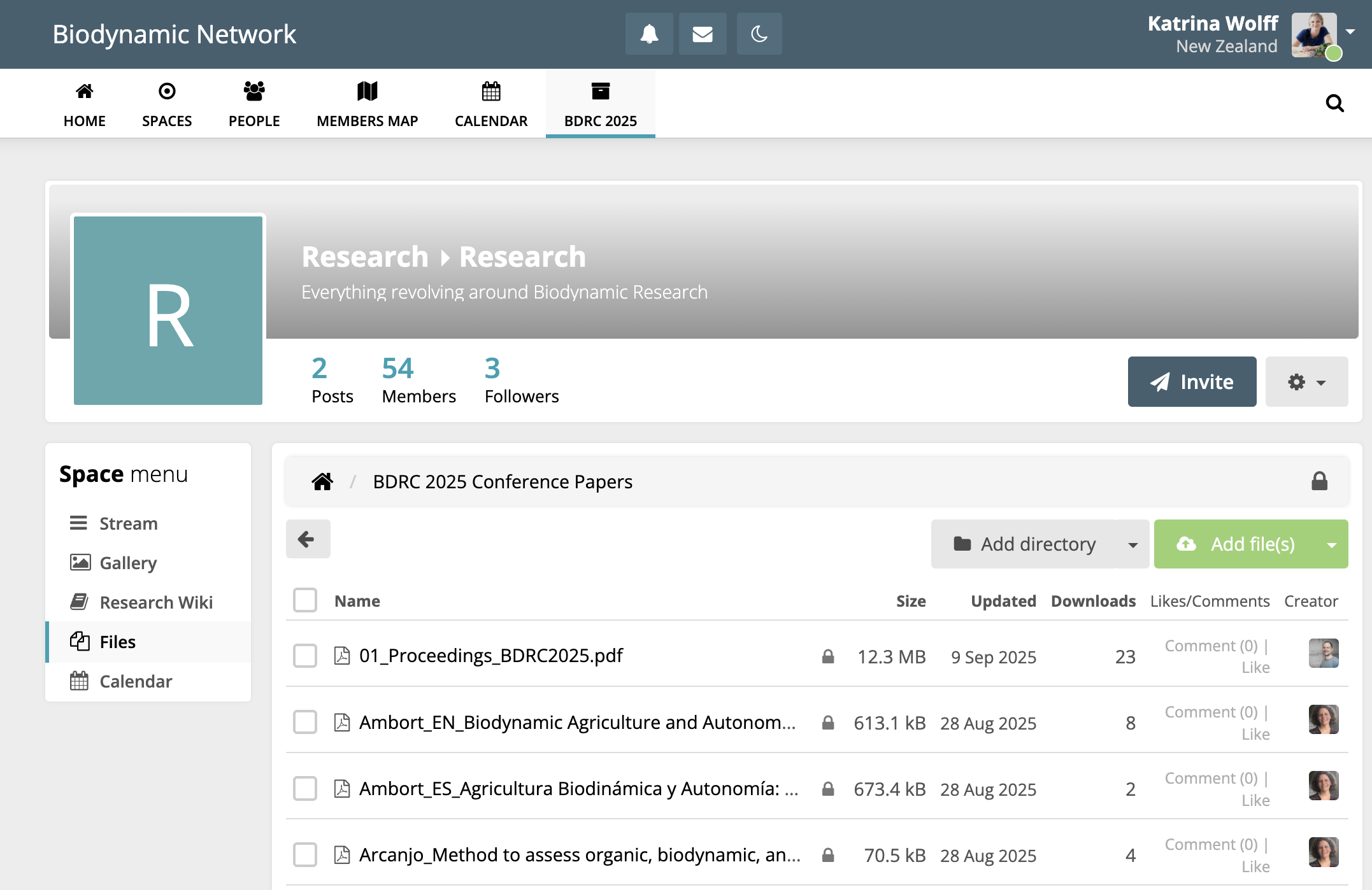Open the space settings gear dropdown
The height and width of the screenshot is (890, 1372).
(x=1306, y=382)
